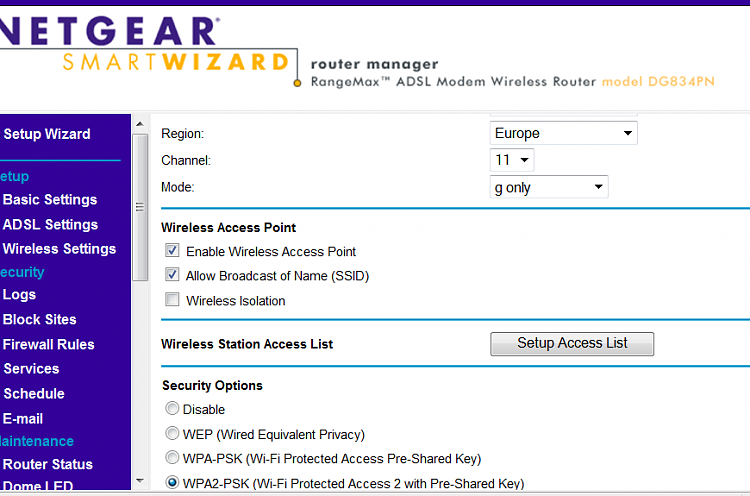Image resolution: width=750 pixels, height=496 pixels.
Task: Click the sidebar scrollbar up arrow
Action: [140, 124]
